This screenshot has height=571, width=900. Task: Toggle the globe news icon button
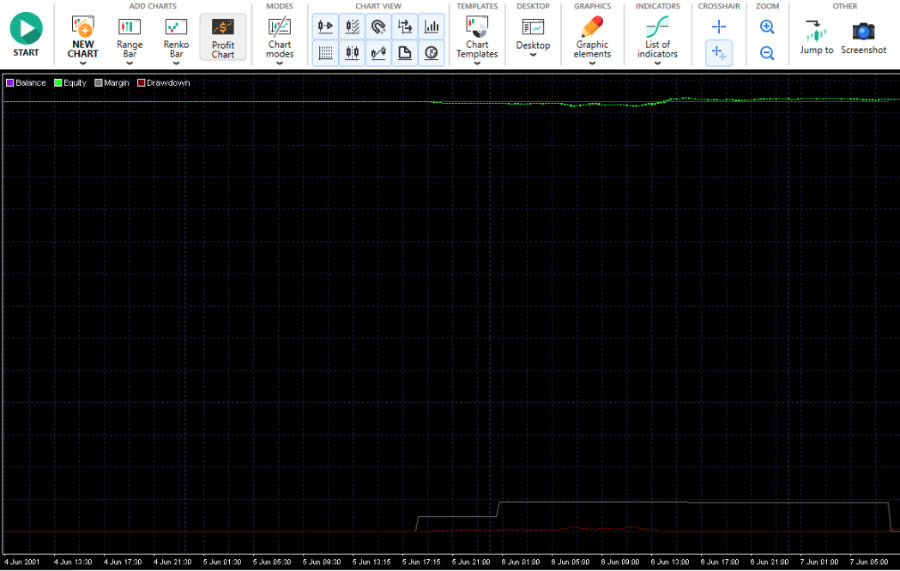click(x=431, y=53)
